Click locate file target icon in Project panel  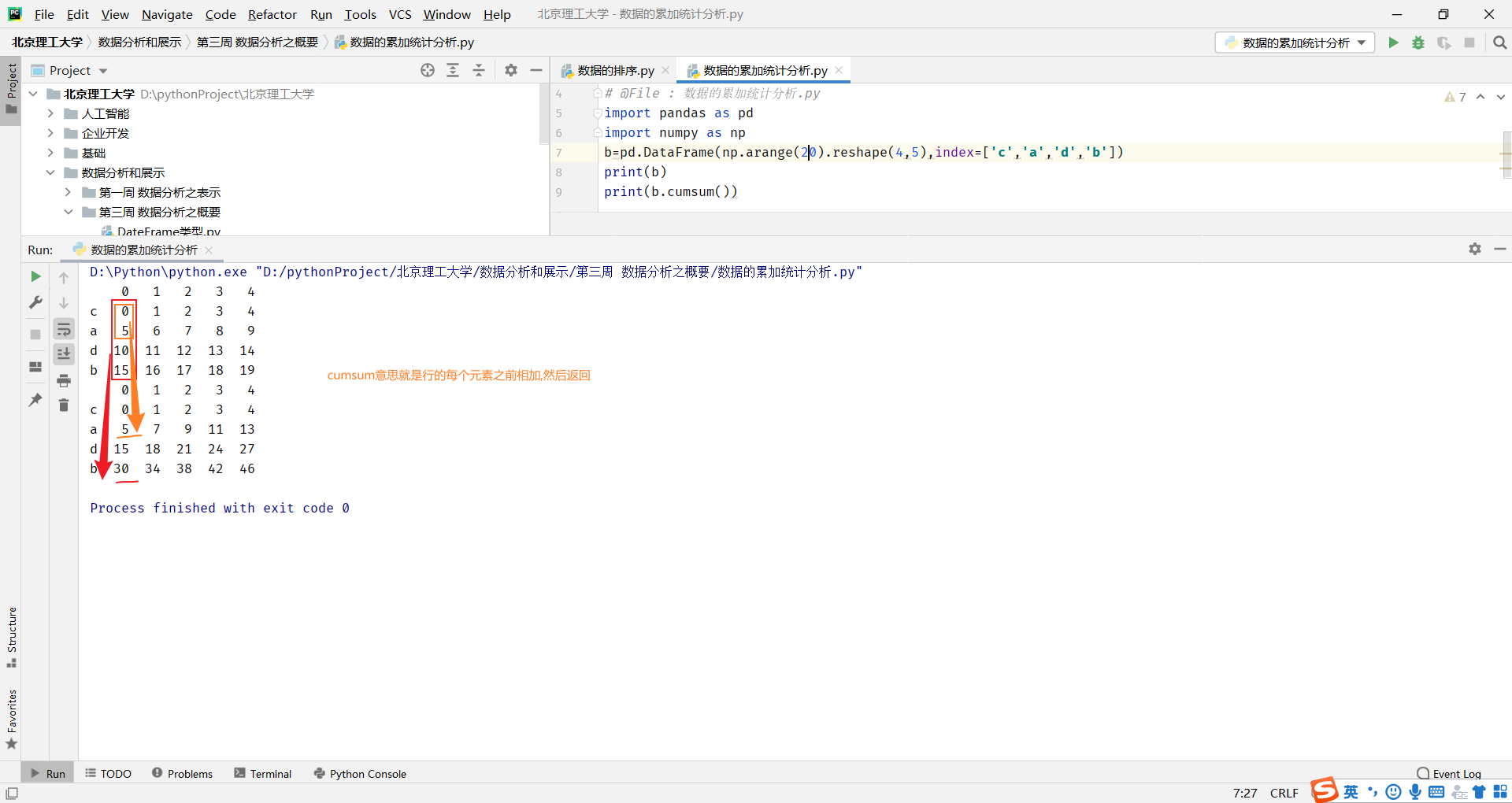click(x=428, y=70)
